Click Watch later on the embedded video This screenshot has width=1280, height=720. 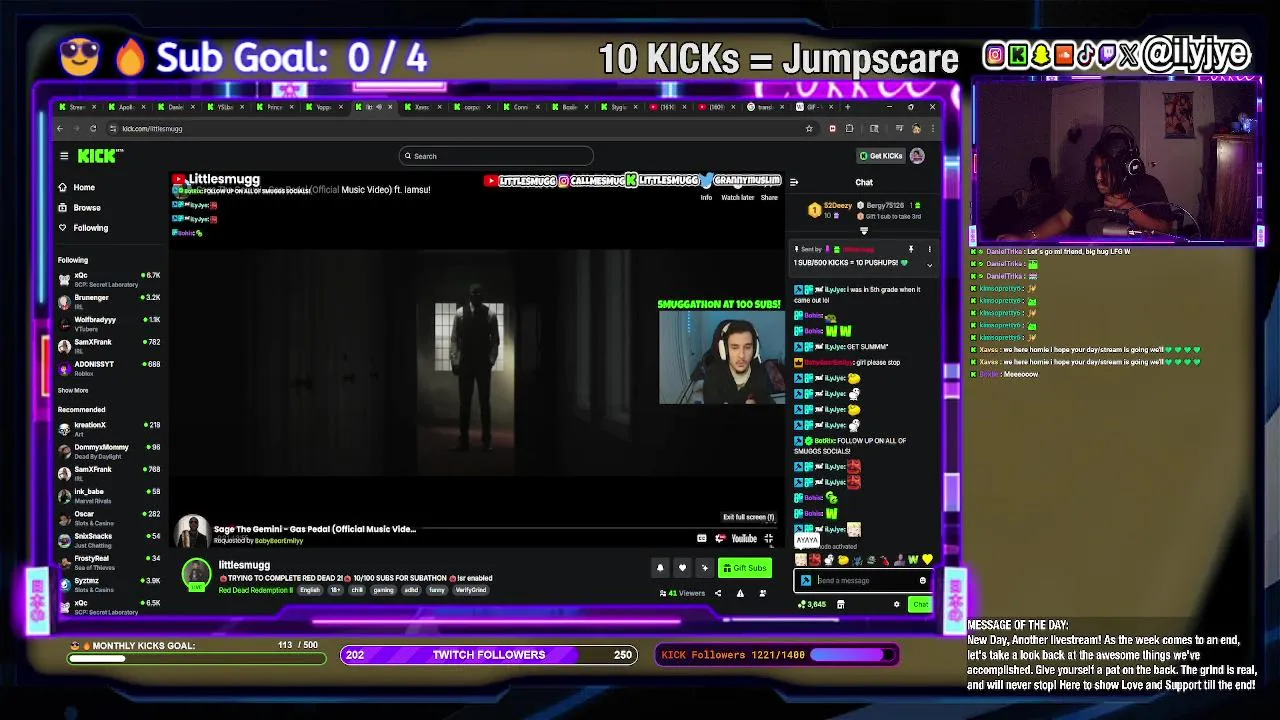[738, 197]
